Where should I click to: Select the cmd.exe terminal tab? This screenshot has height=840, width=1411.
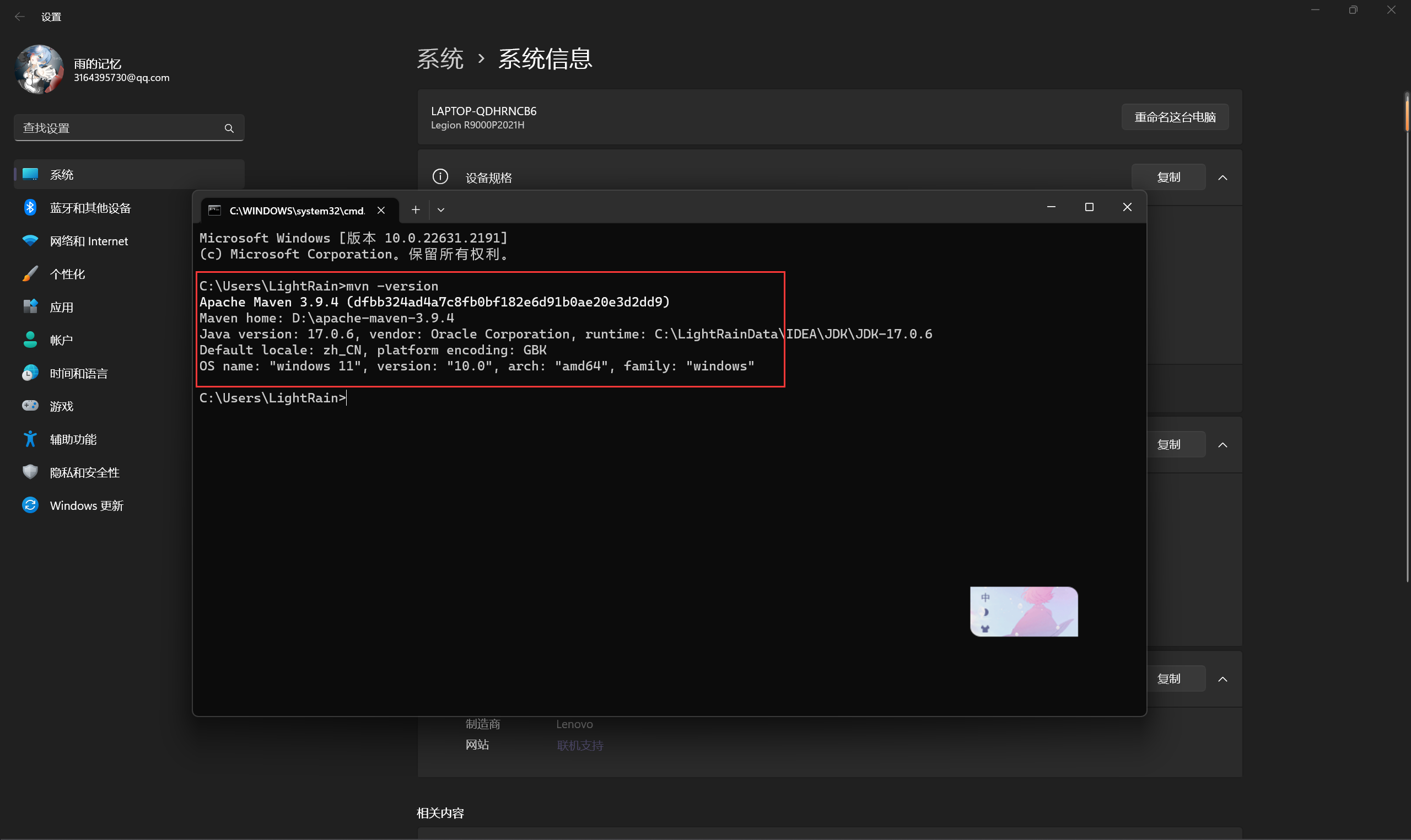pos(297,211)
